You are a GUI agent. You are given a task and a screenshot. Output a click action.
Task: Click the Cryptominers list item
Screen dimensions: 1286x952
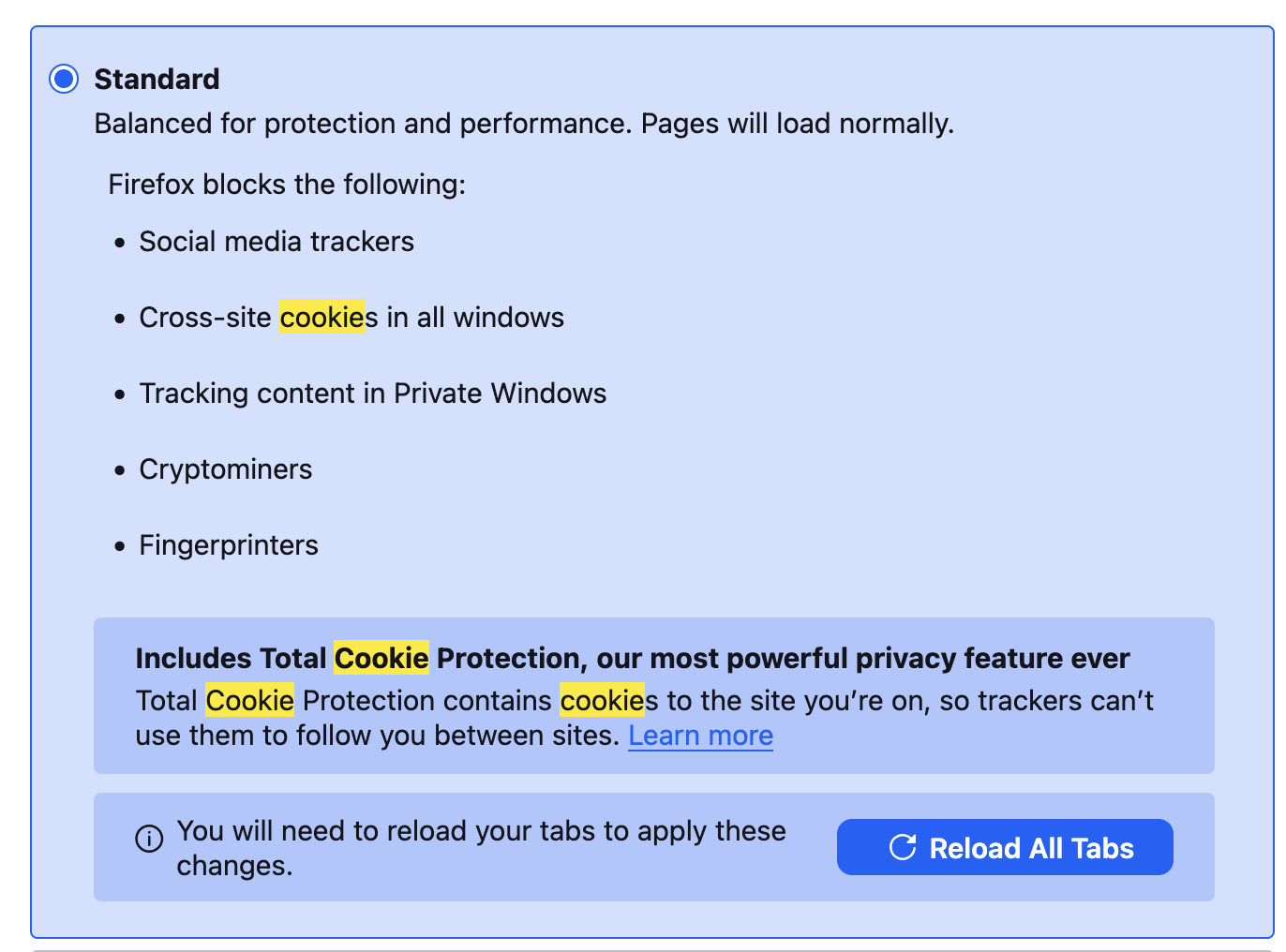point(225,469)
